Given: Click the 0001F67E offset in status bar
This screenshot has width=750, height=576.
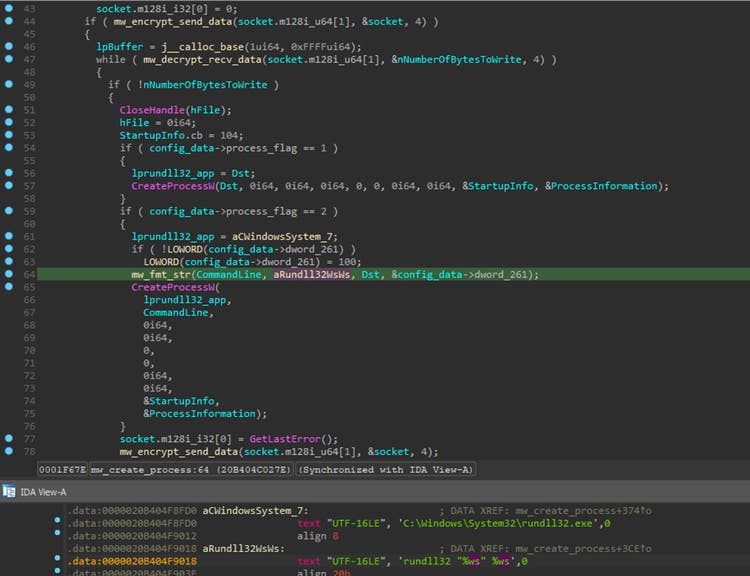Looking at the screenshot, I should tap(62, 469).
